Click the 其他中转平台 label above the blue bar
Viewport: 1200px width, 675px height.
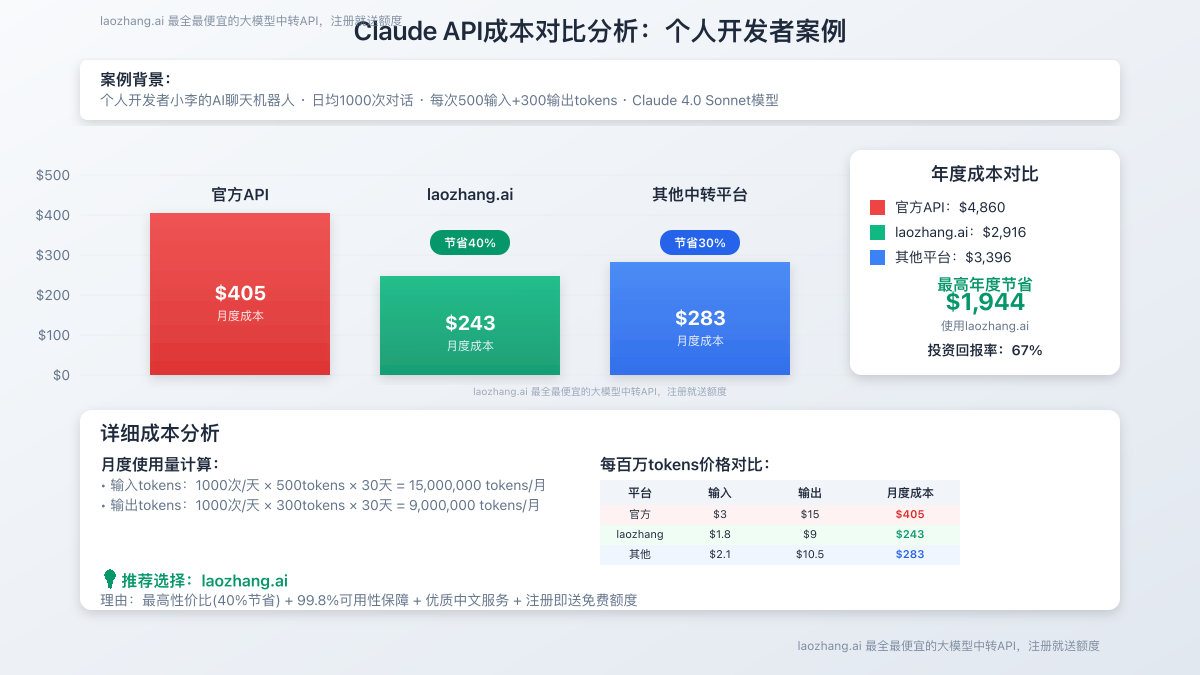700,195
